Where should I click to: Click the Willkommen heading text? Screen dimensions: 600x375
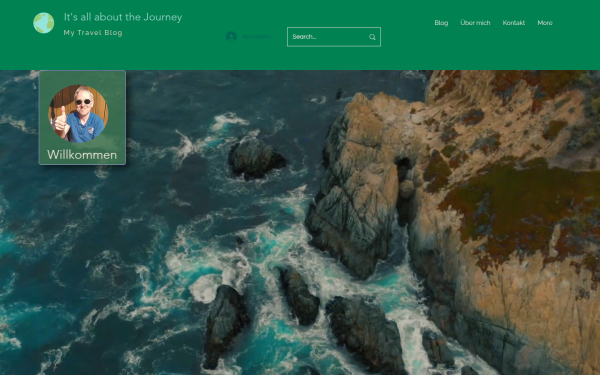[82, 155]
